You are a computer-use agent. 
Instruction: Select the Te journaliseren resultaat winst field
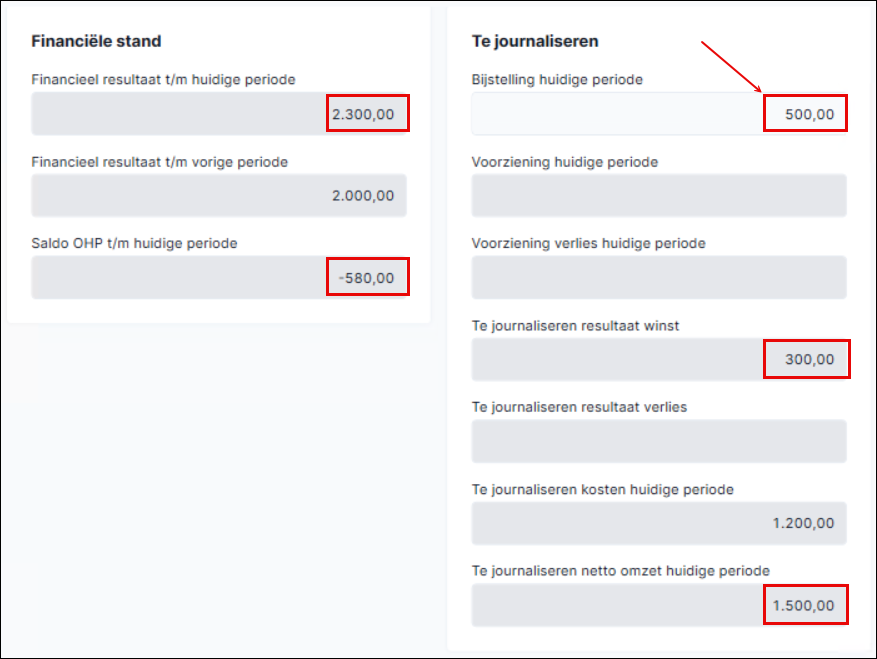click(659, 359)
